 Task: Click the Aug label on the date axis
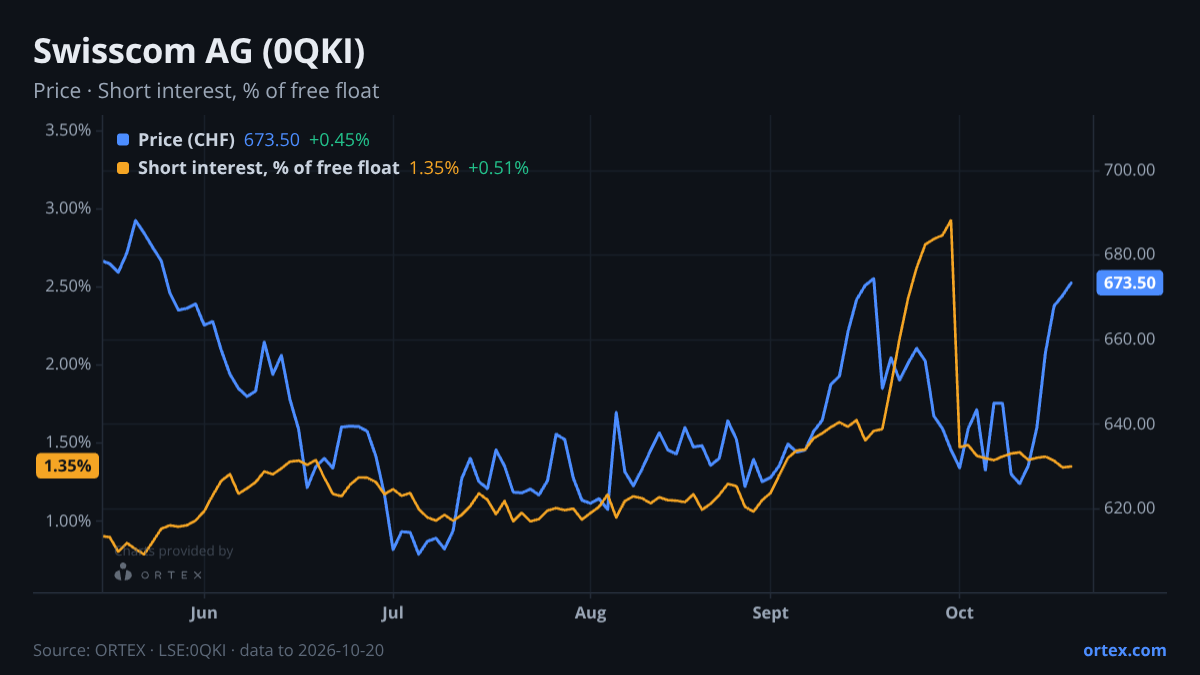(591, 612)
